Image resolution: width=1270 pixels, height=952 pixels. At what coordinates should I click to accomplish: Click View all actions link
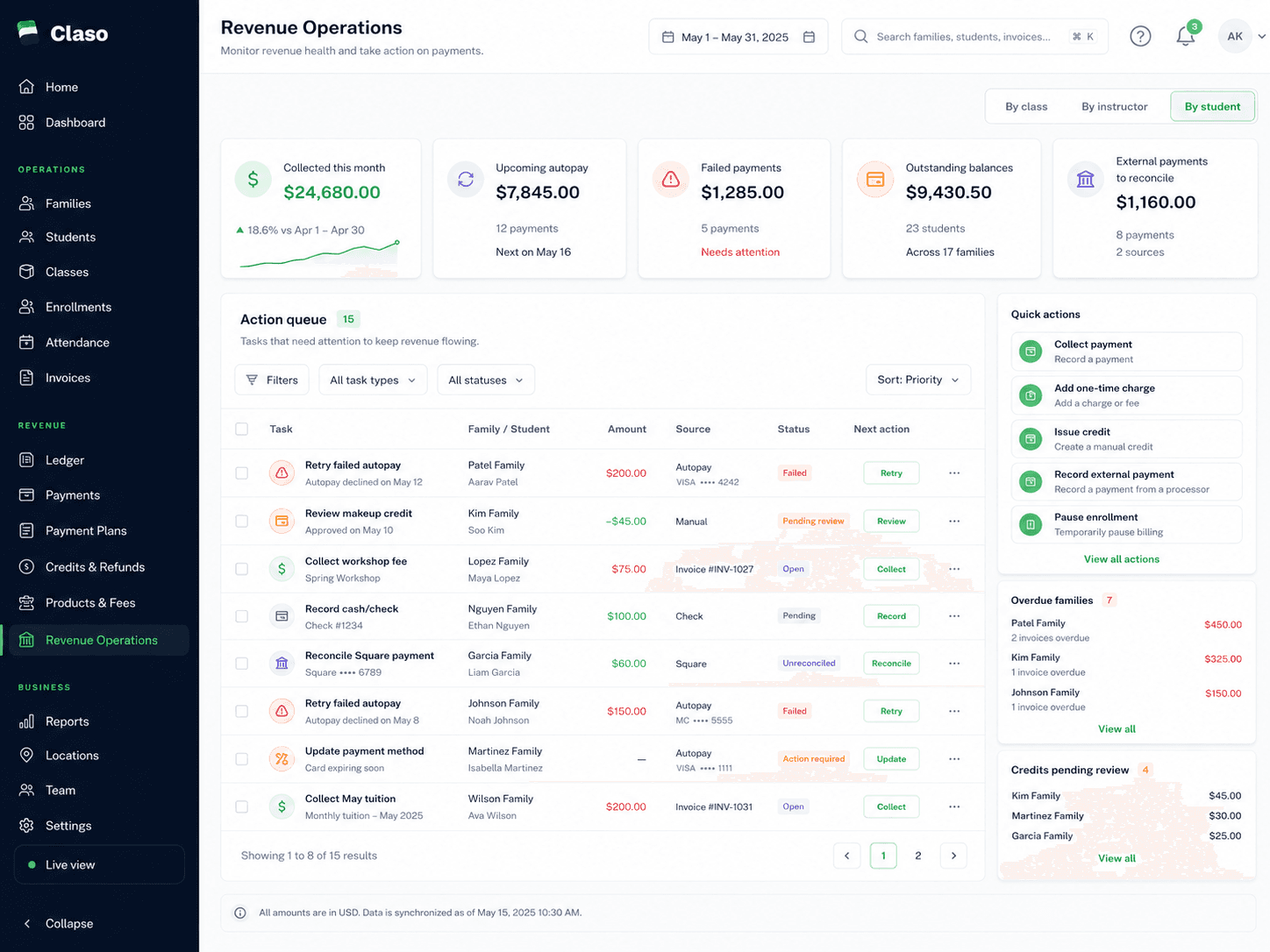[1121, 559]
